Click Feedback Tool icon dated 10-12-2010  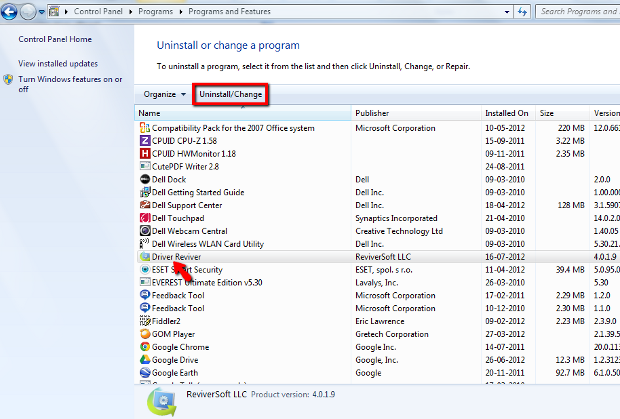(x=145, y=308)
